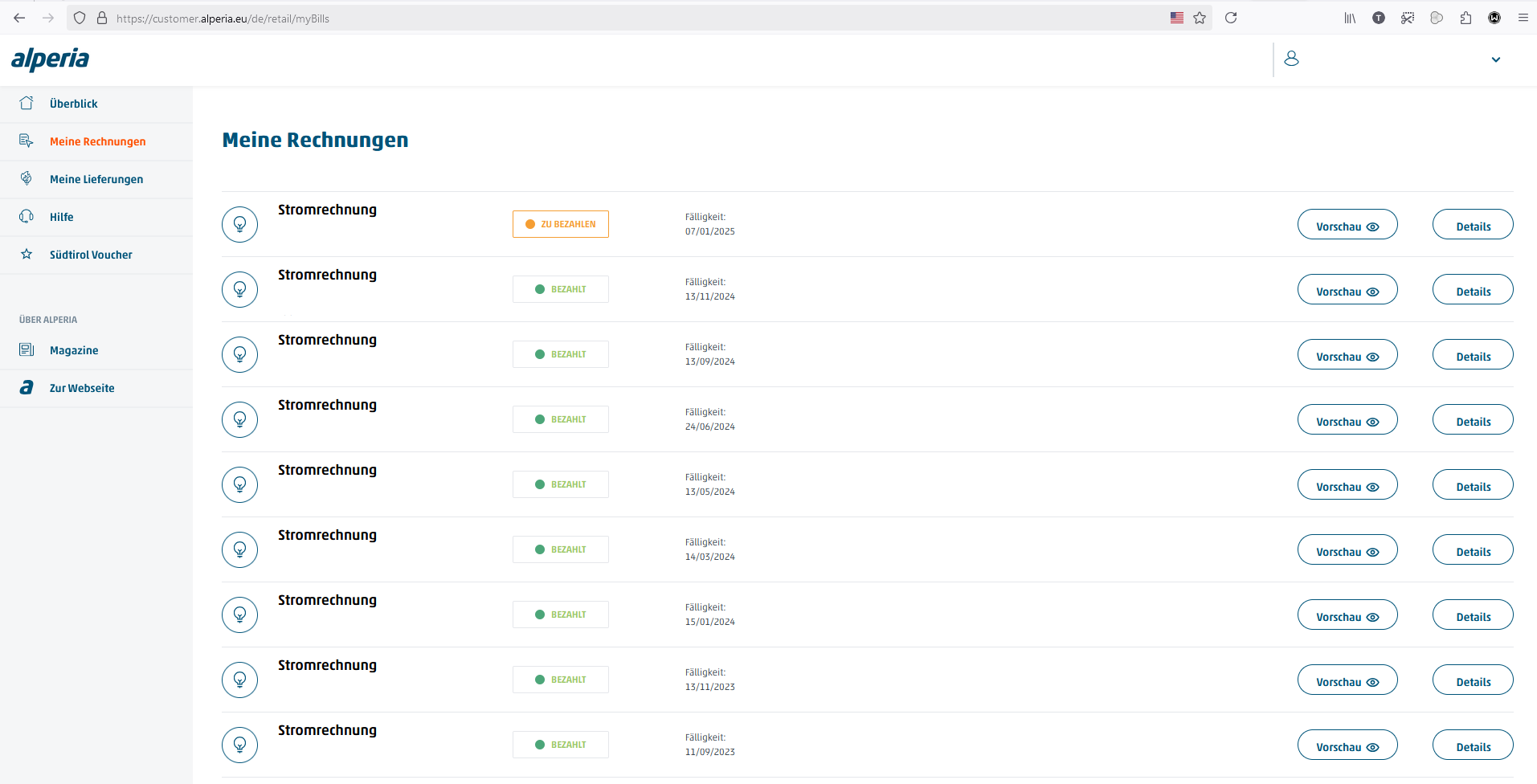Preview the bill due 24/06/2024
The width and height of the screenshot is (1537, 784).
(1347, 420)
